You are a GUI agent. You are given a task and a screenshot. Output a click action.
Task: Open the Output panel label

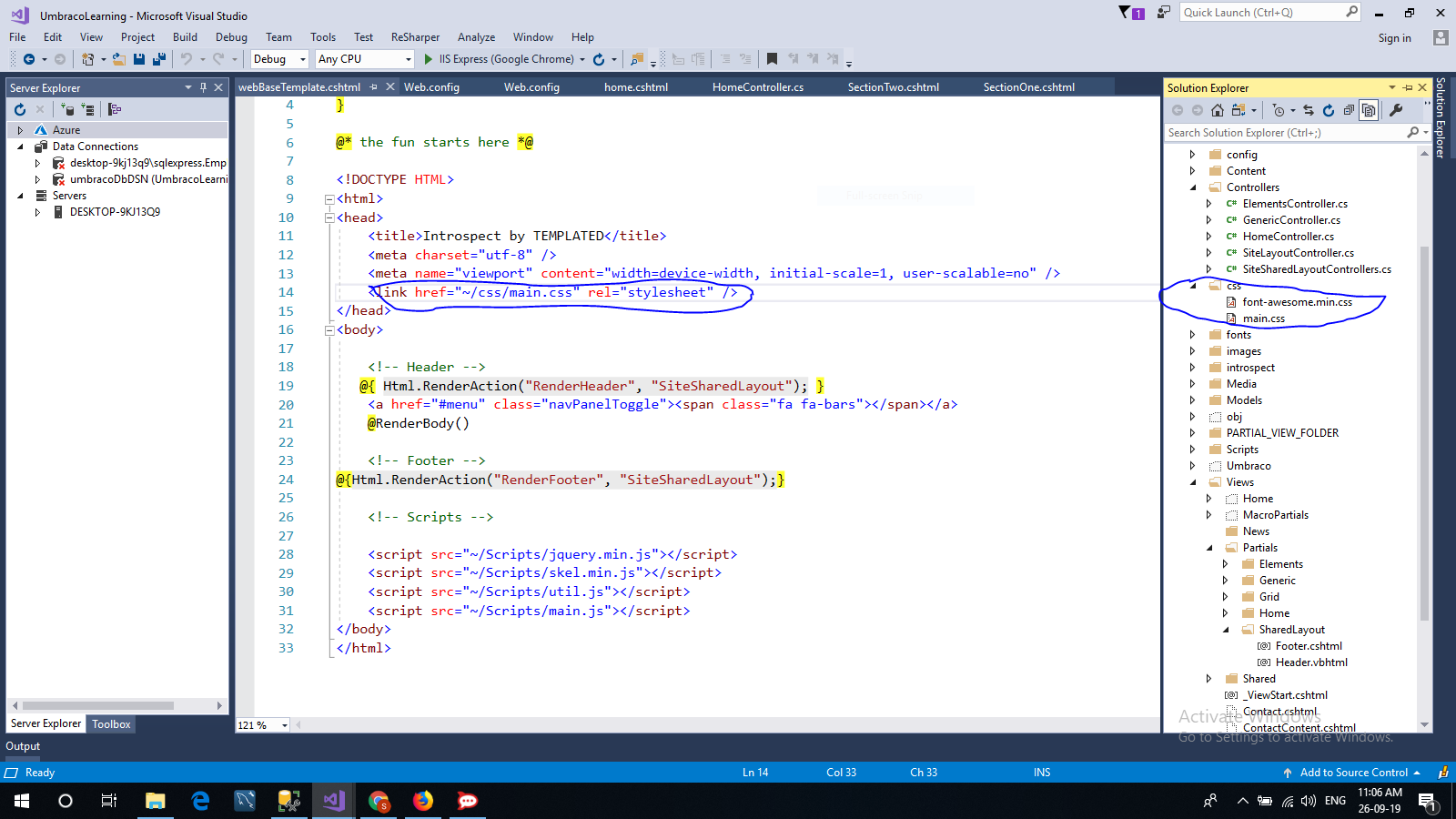[23, 746]
